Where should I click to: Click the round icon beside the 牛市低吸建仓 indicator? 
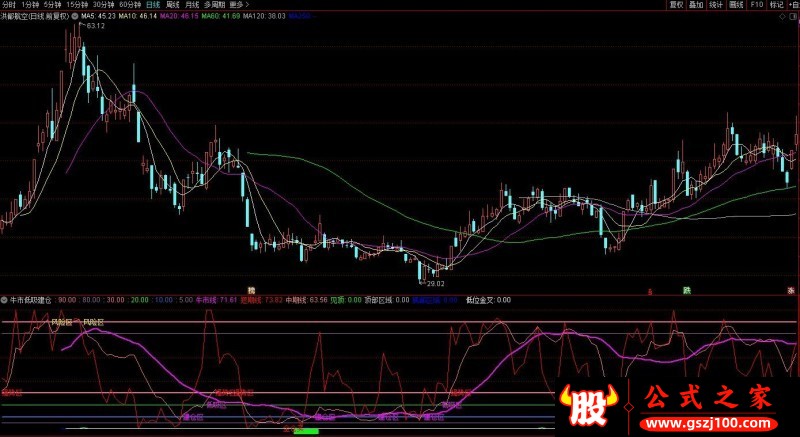(5, 298)
